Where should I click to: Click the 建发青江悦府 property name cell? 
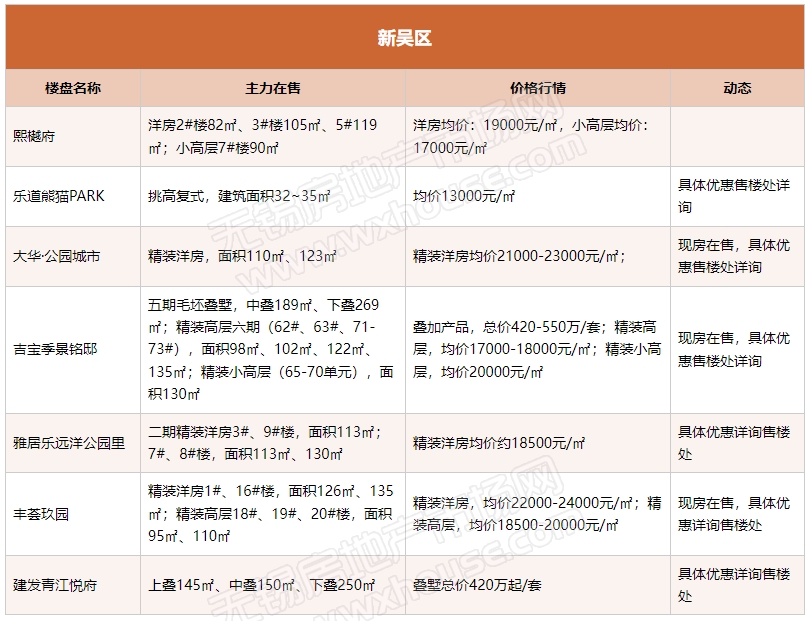(73, 585)
